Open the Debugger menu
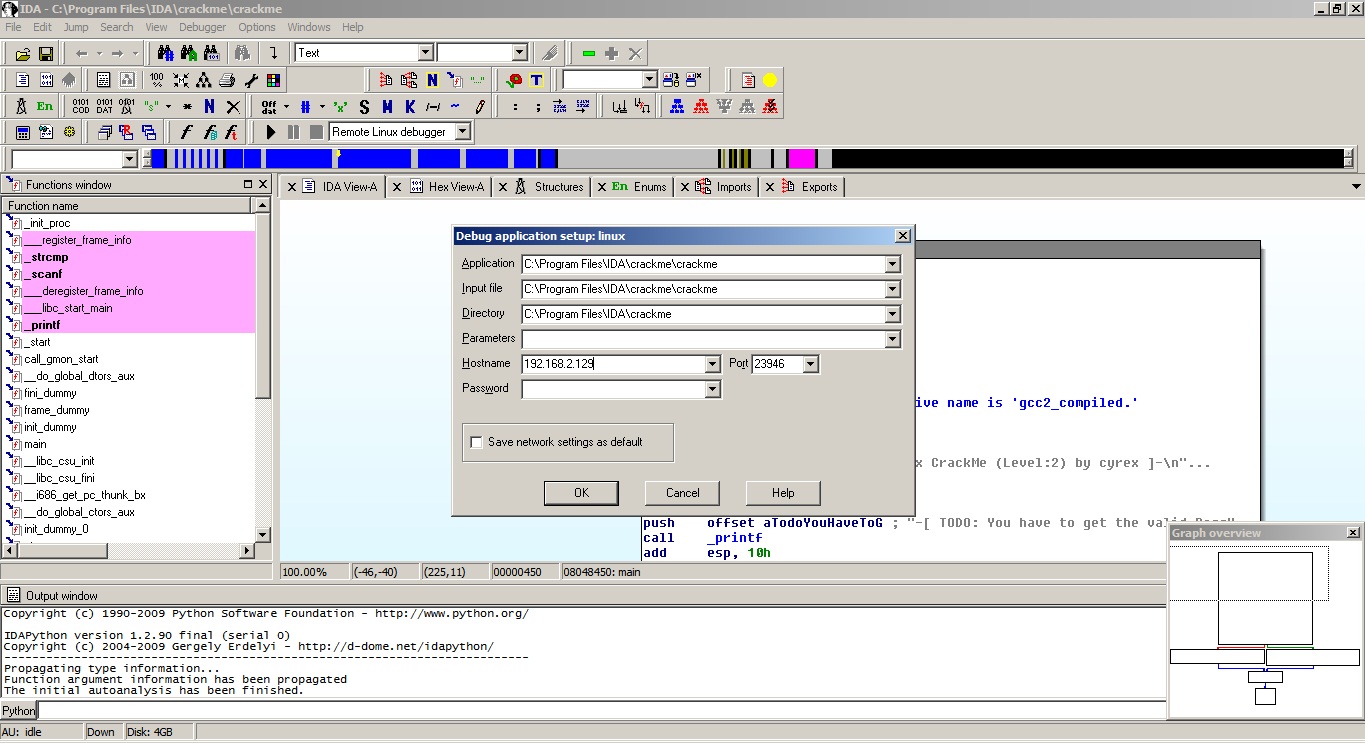Image resolution: width=1365 pixels, height=743 pixels. coord(202,27)
